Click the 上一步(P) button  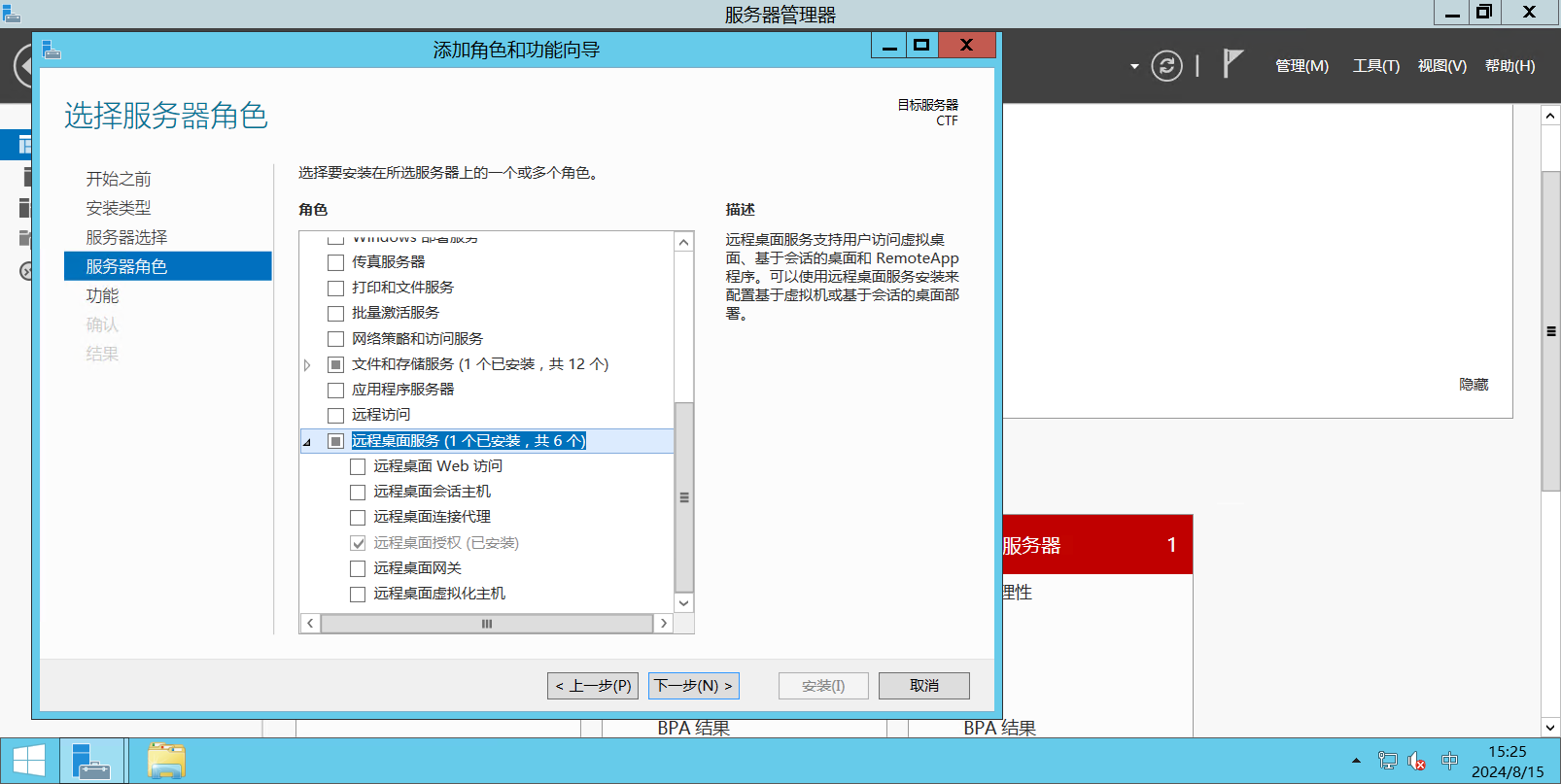pos(593,686)
